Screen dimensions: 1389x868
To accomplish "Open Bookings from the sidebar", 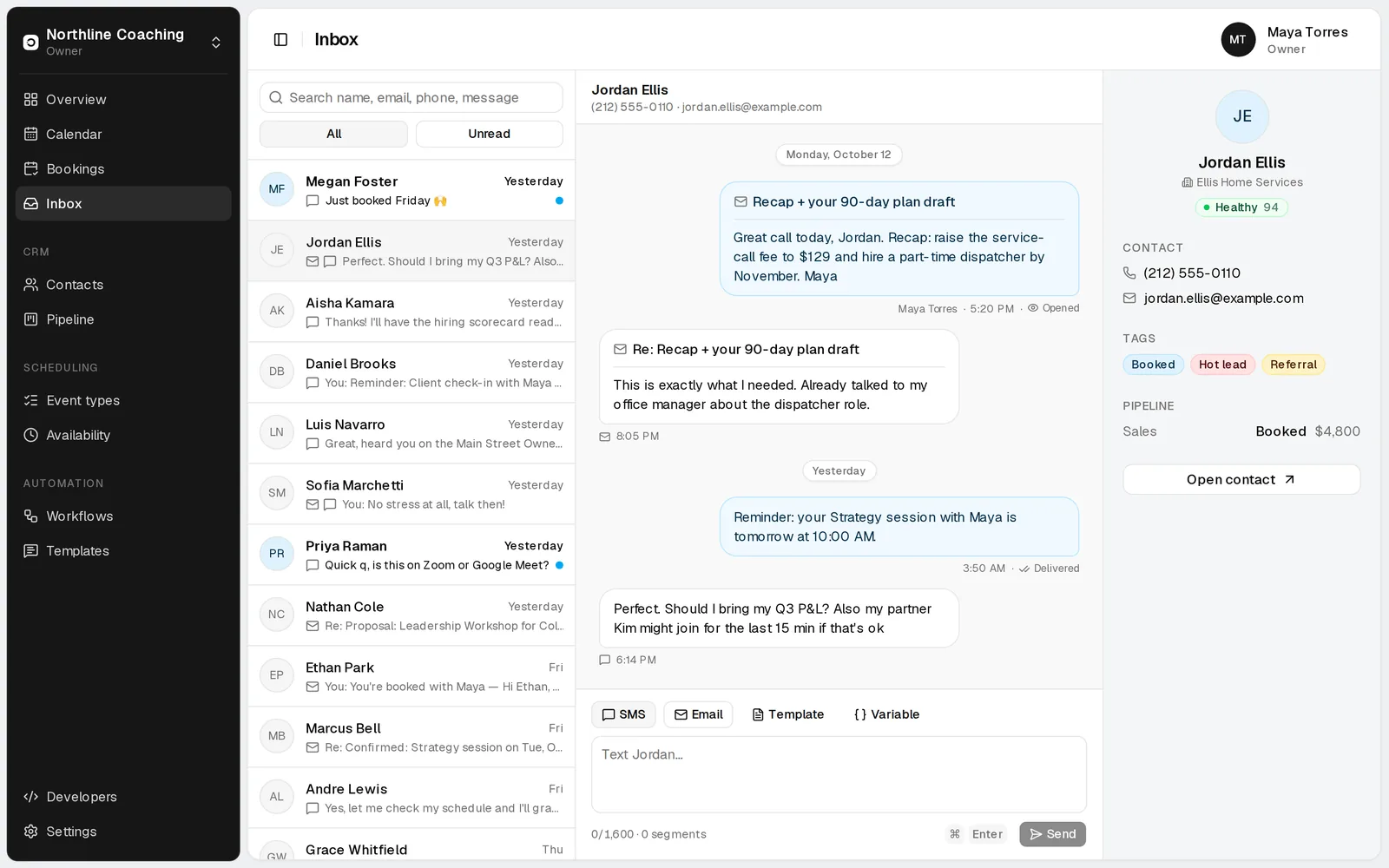I will [123, 169].
